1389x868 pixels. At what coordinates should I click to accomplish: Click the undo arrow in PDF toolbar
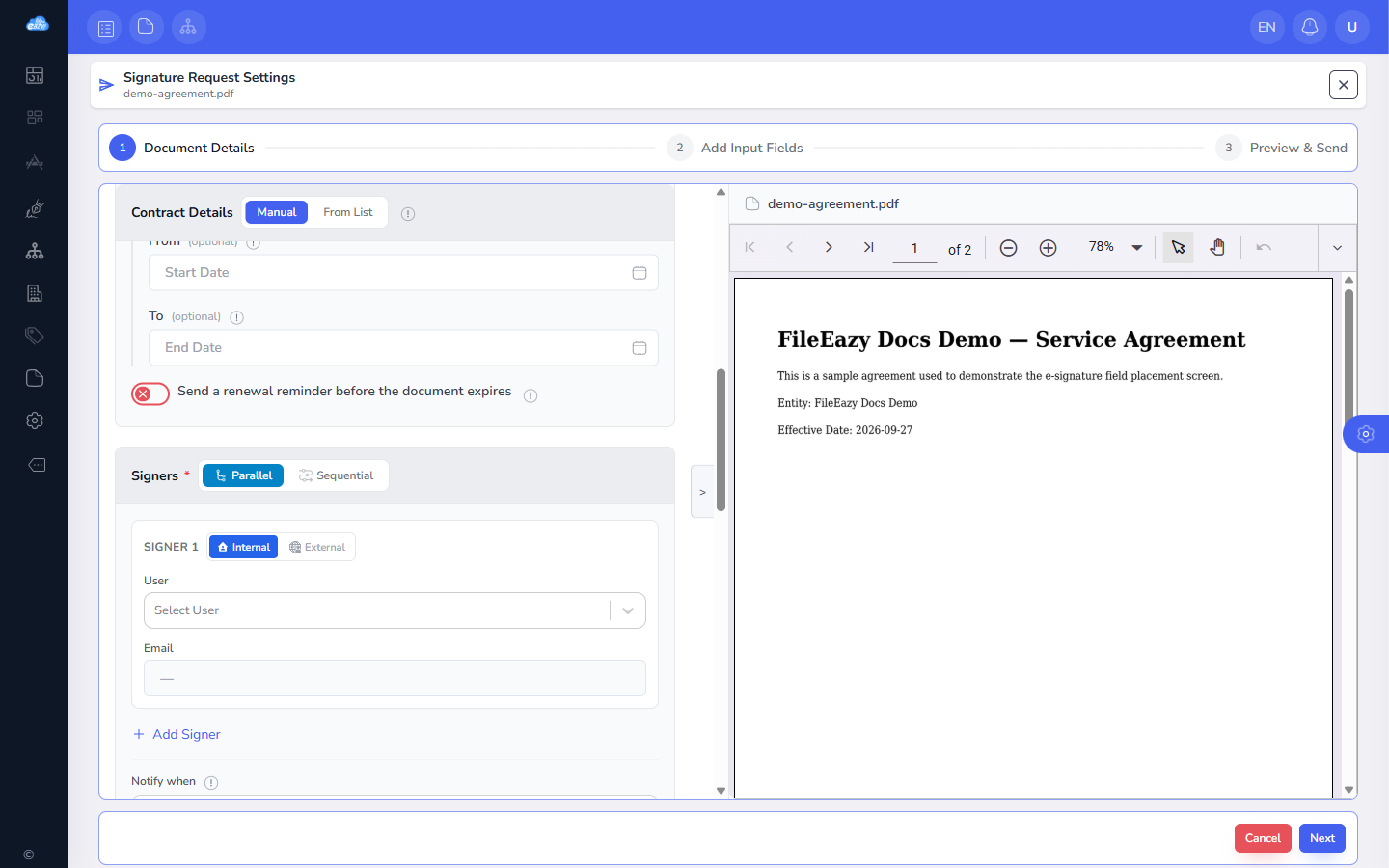tap(1264, 248)
